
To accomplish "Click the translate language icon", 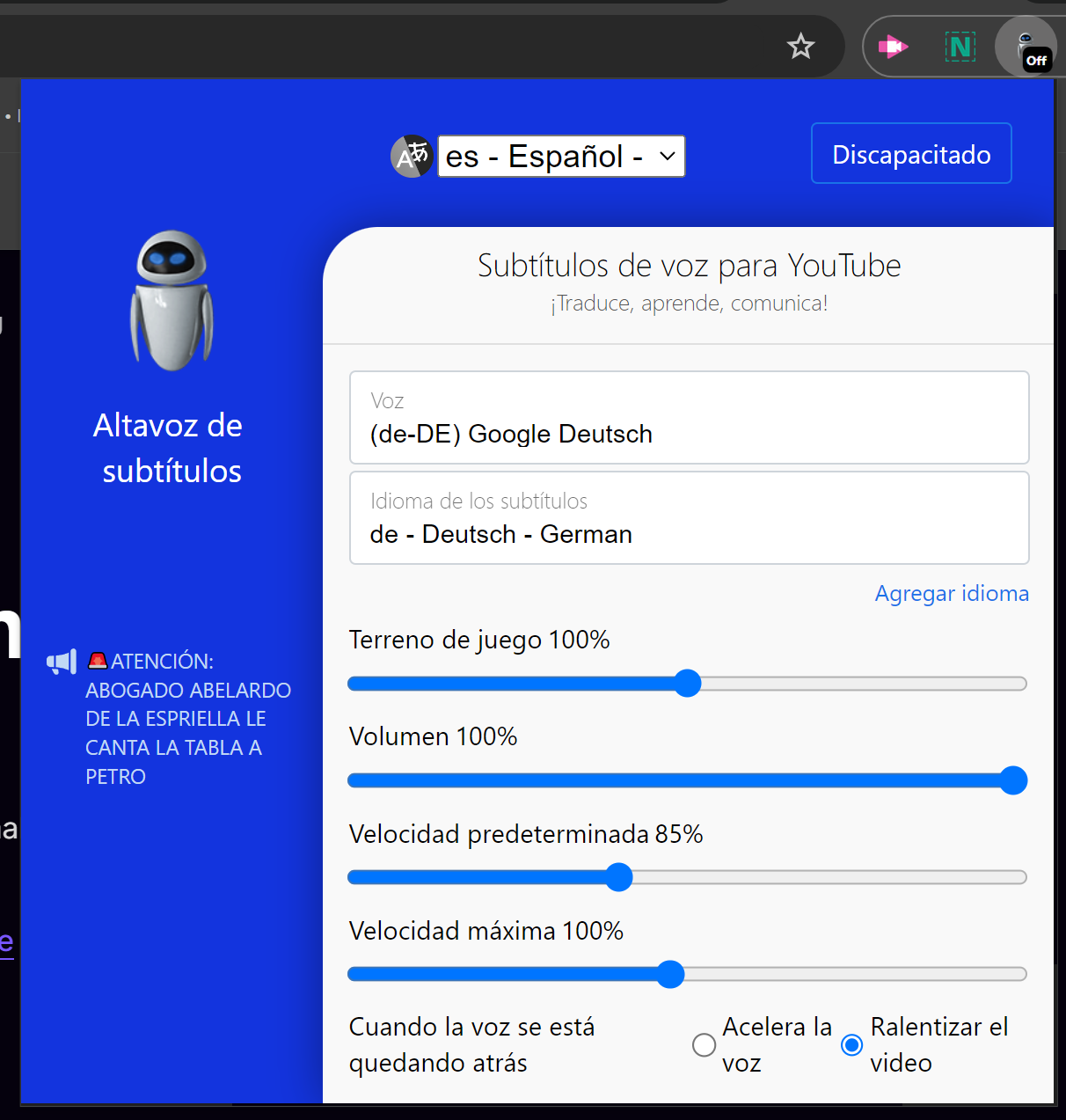I will (412, 157).
